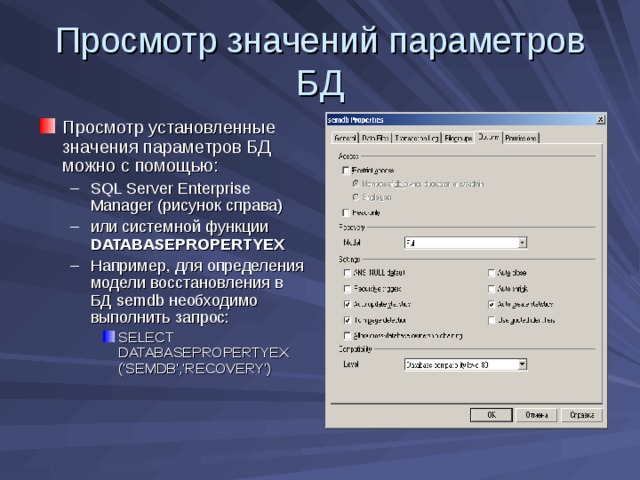Close the semdb Properties dialog
This screenshot has width=640, height=480.
click(x=600, y=119)
